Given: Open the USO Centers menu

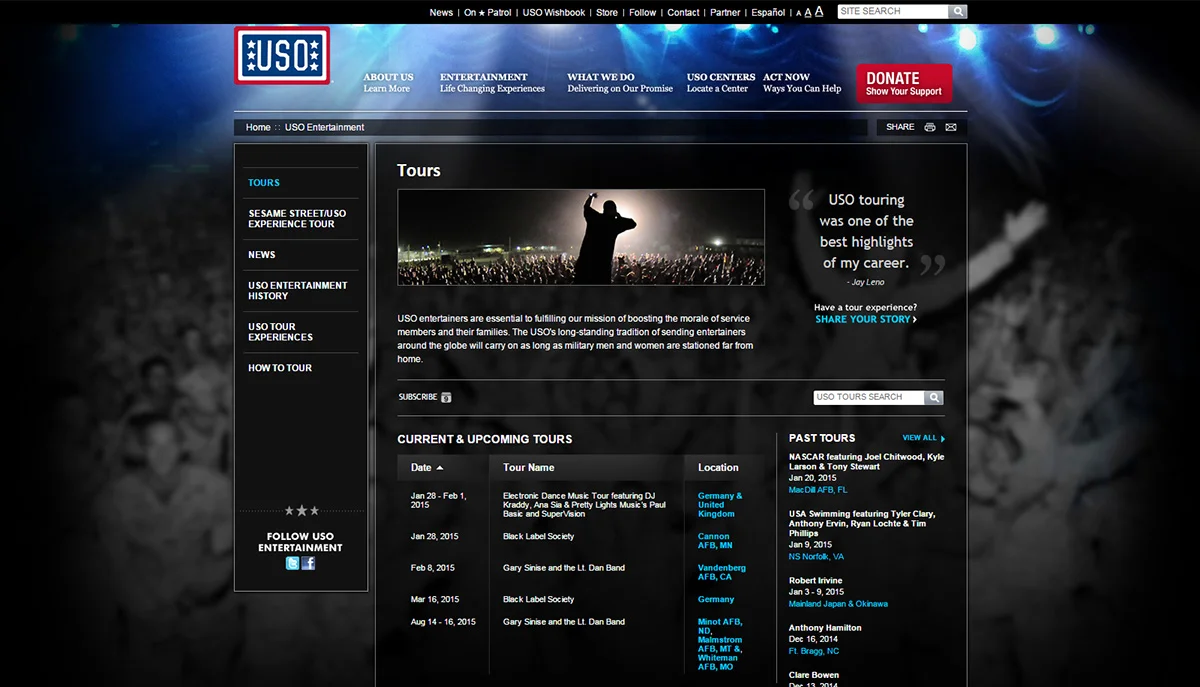Looking at the screenshot, I should (x=721, y=82).
